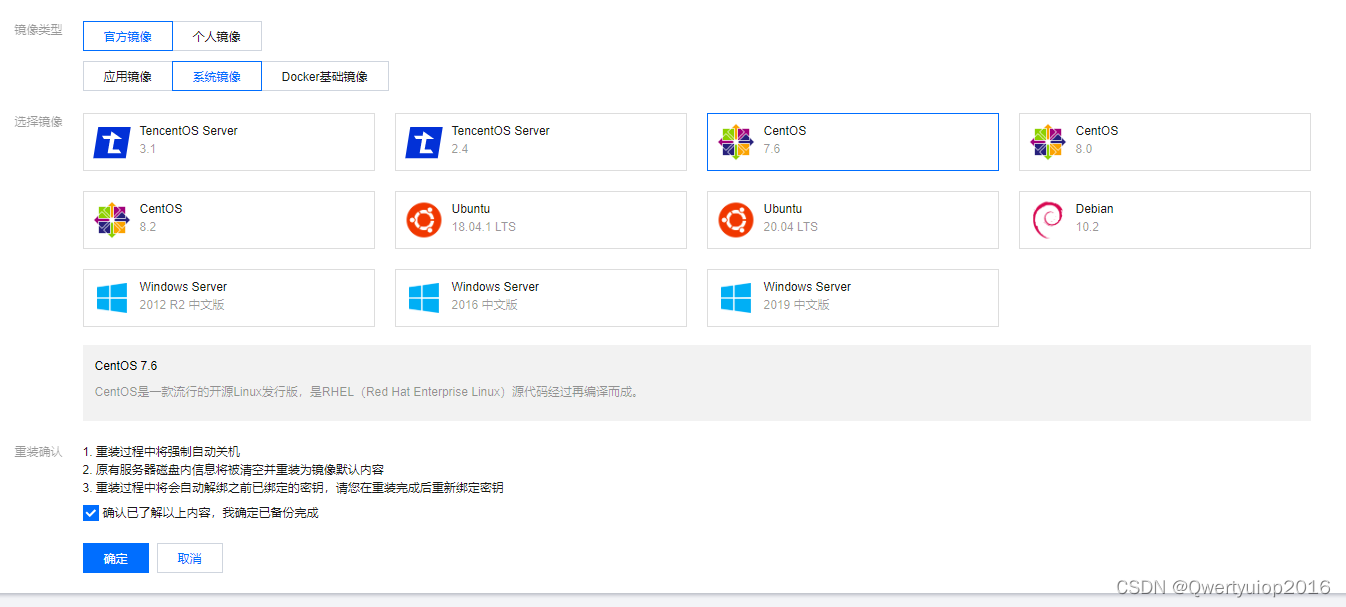Click the 2016 中文版 version text
Image resolution: width=1346 pixels, height=607 pixels.
(485, 305)
